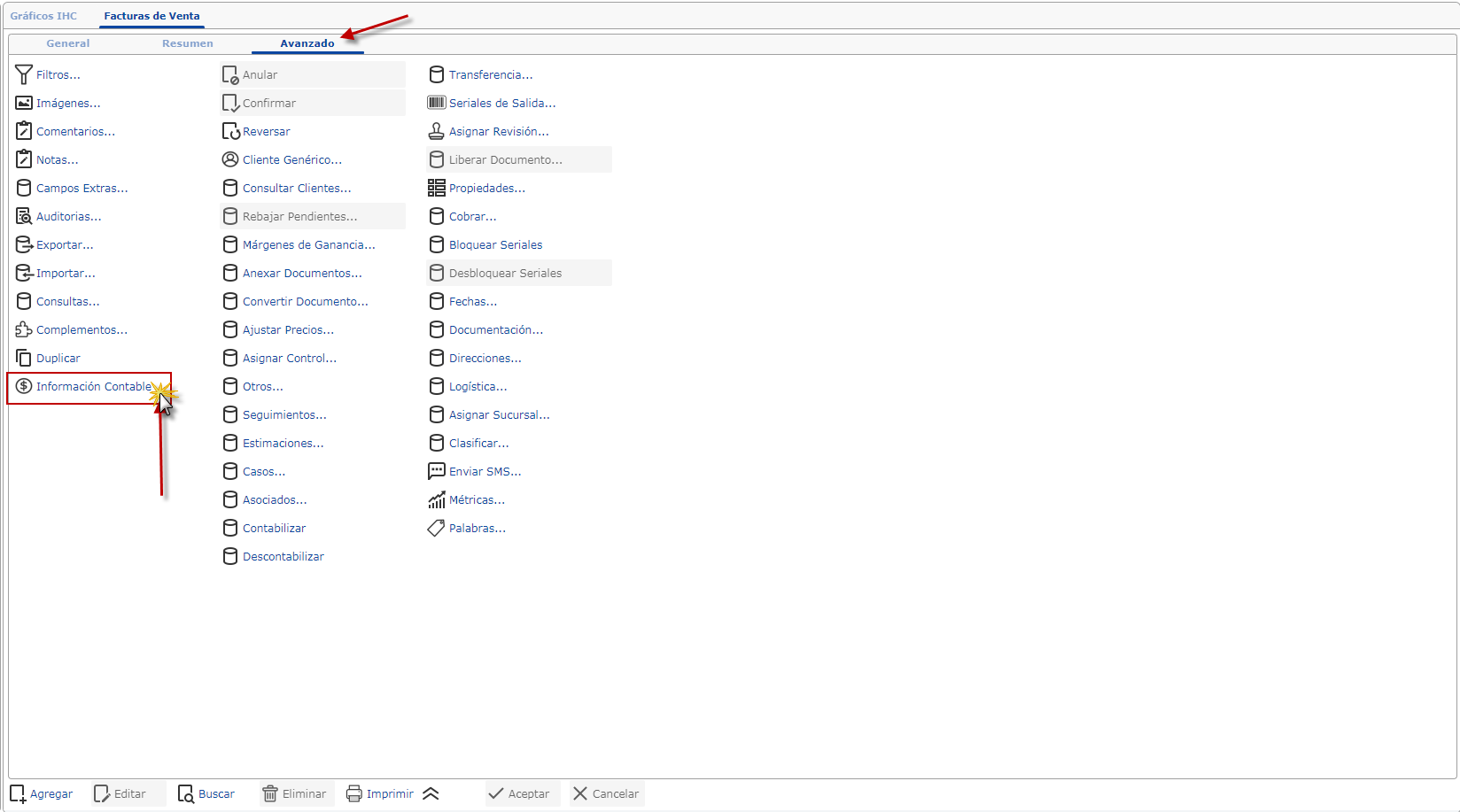Click the Importar database arrow icon

pos(24,274)
